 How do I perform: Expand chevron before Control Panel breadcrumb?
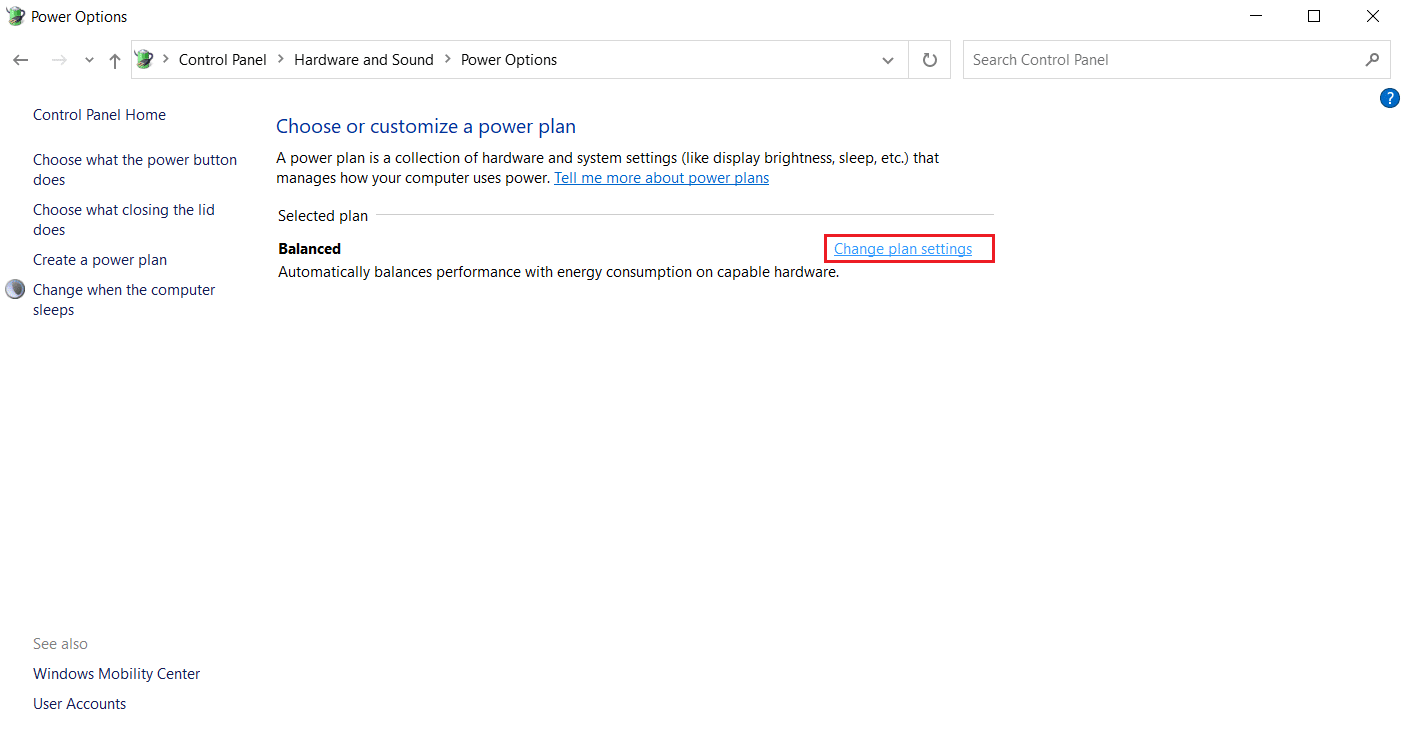(166, 60)
